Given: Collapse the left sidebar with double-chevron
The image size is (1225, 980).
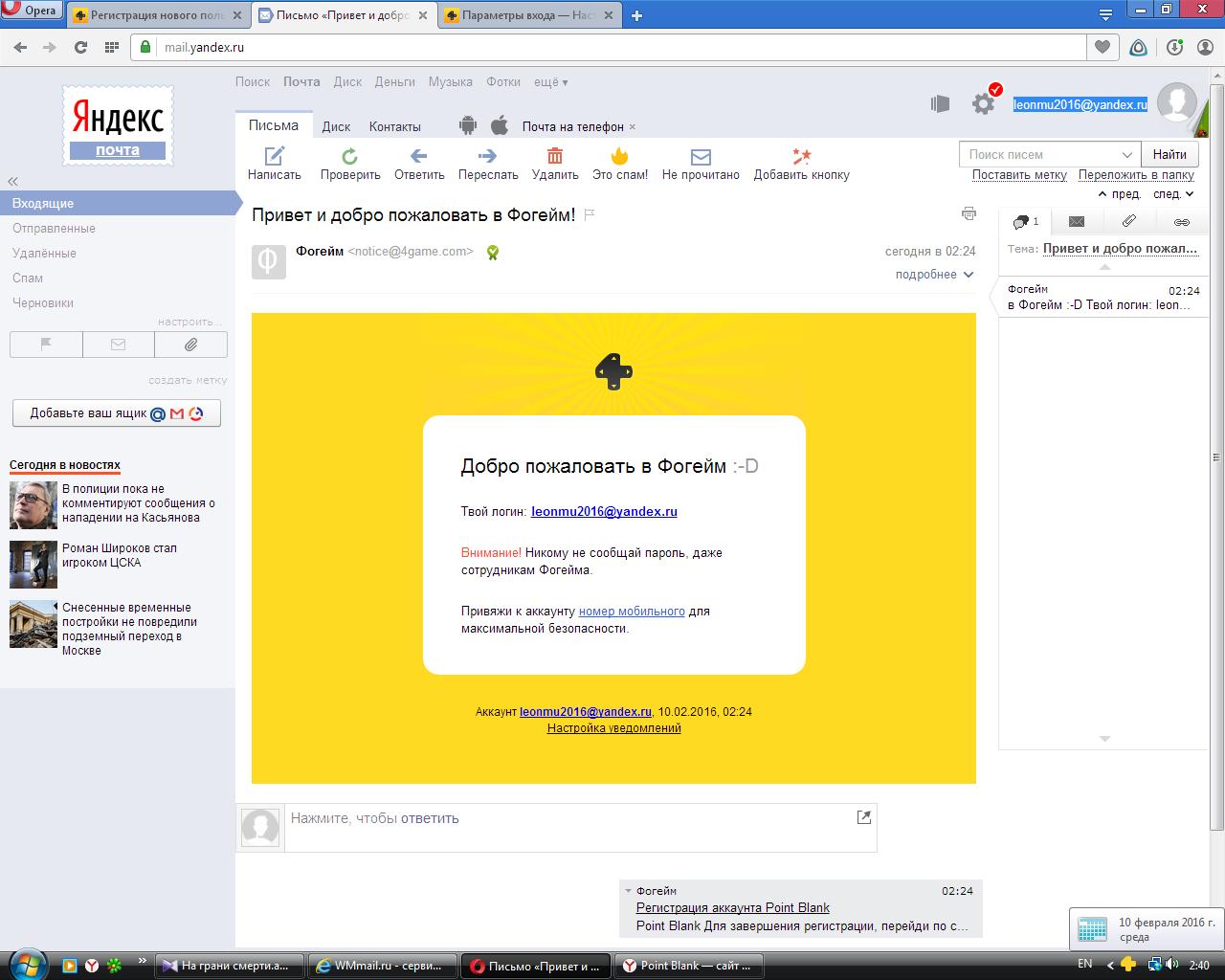Looking at the screenshot, I should tap(12, 181).
